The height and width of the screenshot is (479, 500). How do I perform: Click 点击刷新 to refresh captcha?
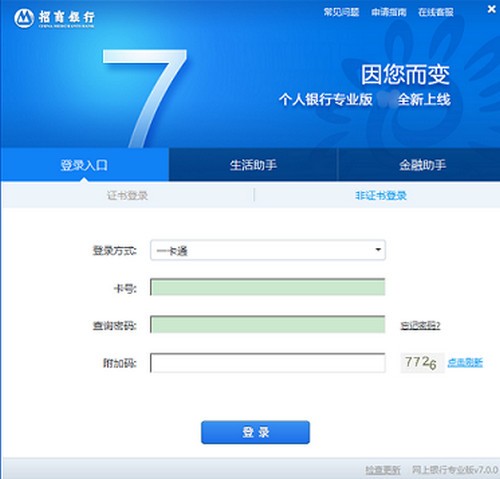point(465,362)
